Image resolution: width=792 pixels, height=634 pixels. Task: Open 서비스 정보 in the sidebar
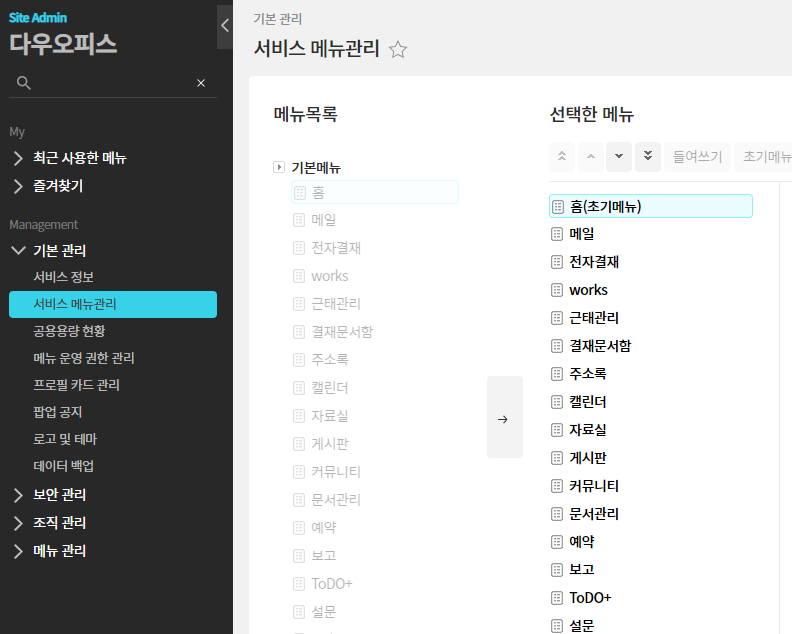pos(63,277)
